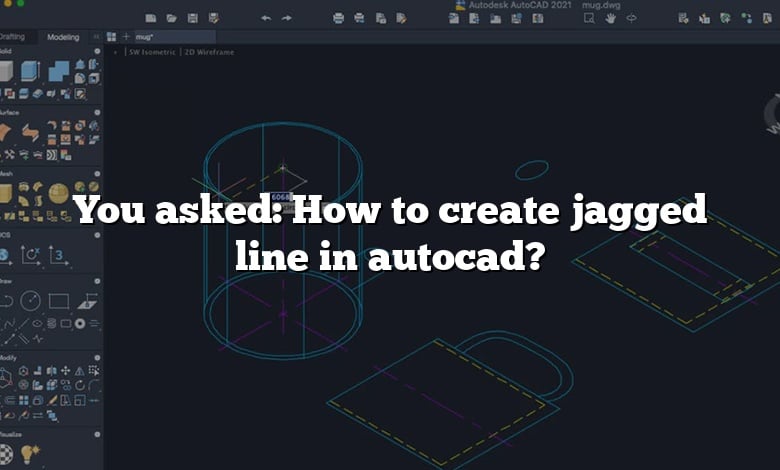Open the light bulb lighting tool
This screenshot has height=470, width=780.
[x=30, y=454]
